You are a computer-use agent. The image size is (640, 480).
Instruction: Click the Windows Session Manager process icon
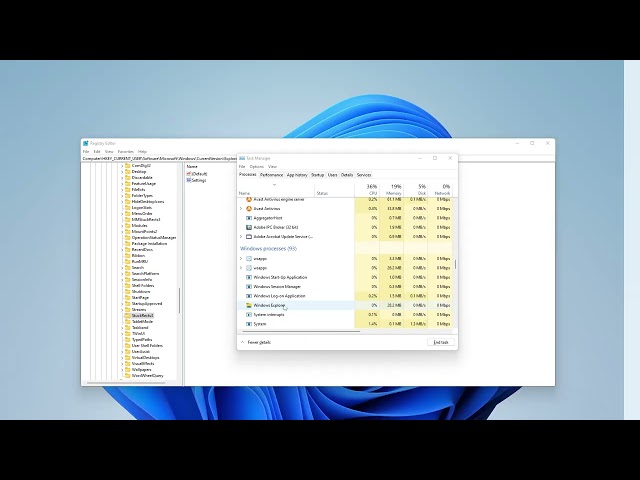click(x=249, y=287)
